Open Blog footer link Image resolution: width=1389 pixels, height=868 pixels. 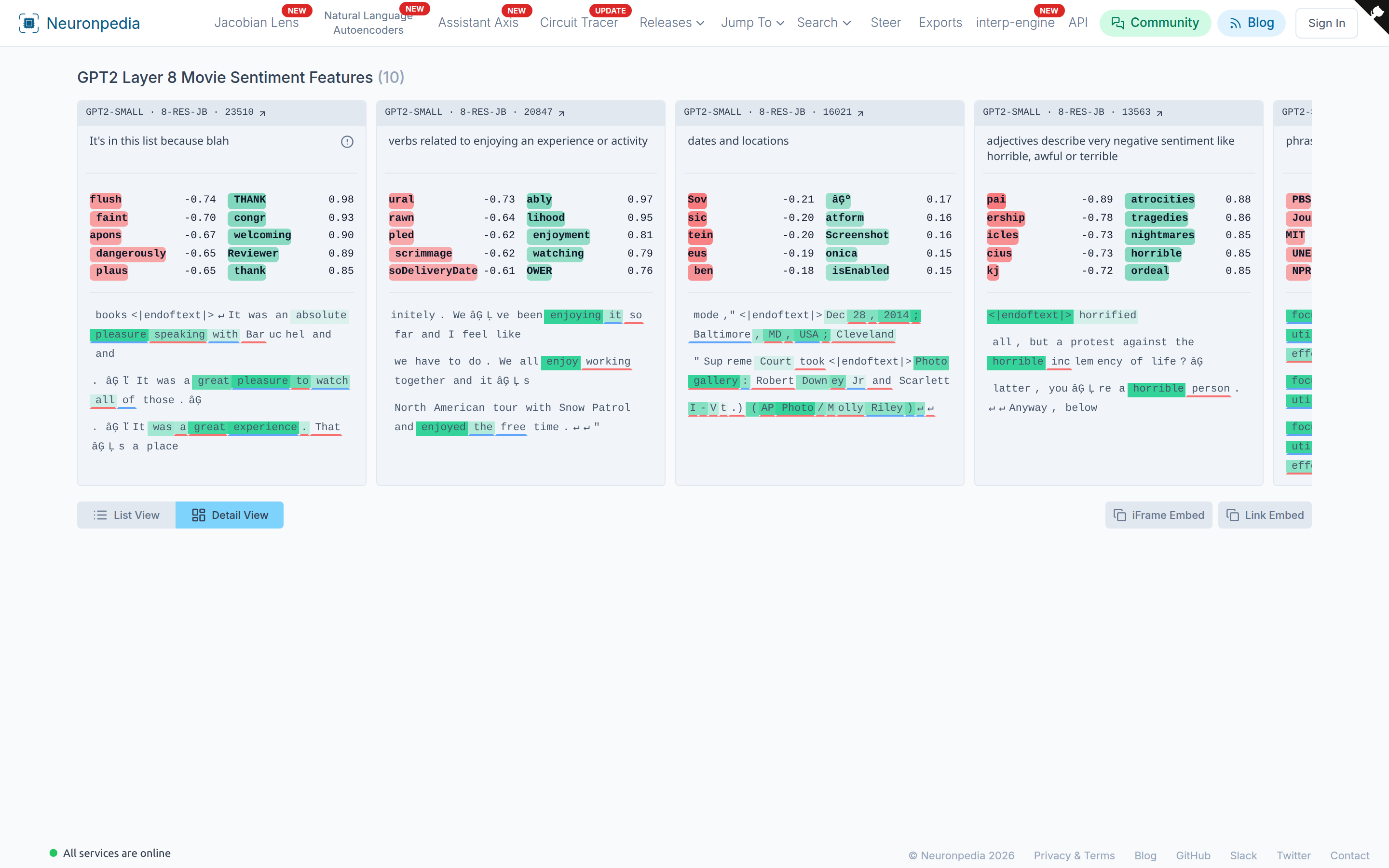pyautogui.click(x=1145, y=855)
